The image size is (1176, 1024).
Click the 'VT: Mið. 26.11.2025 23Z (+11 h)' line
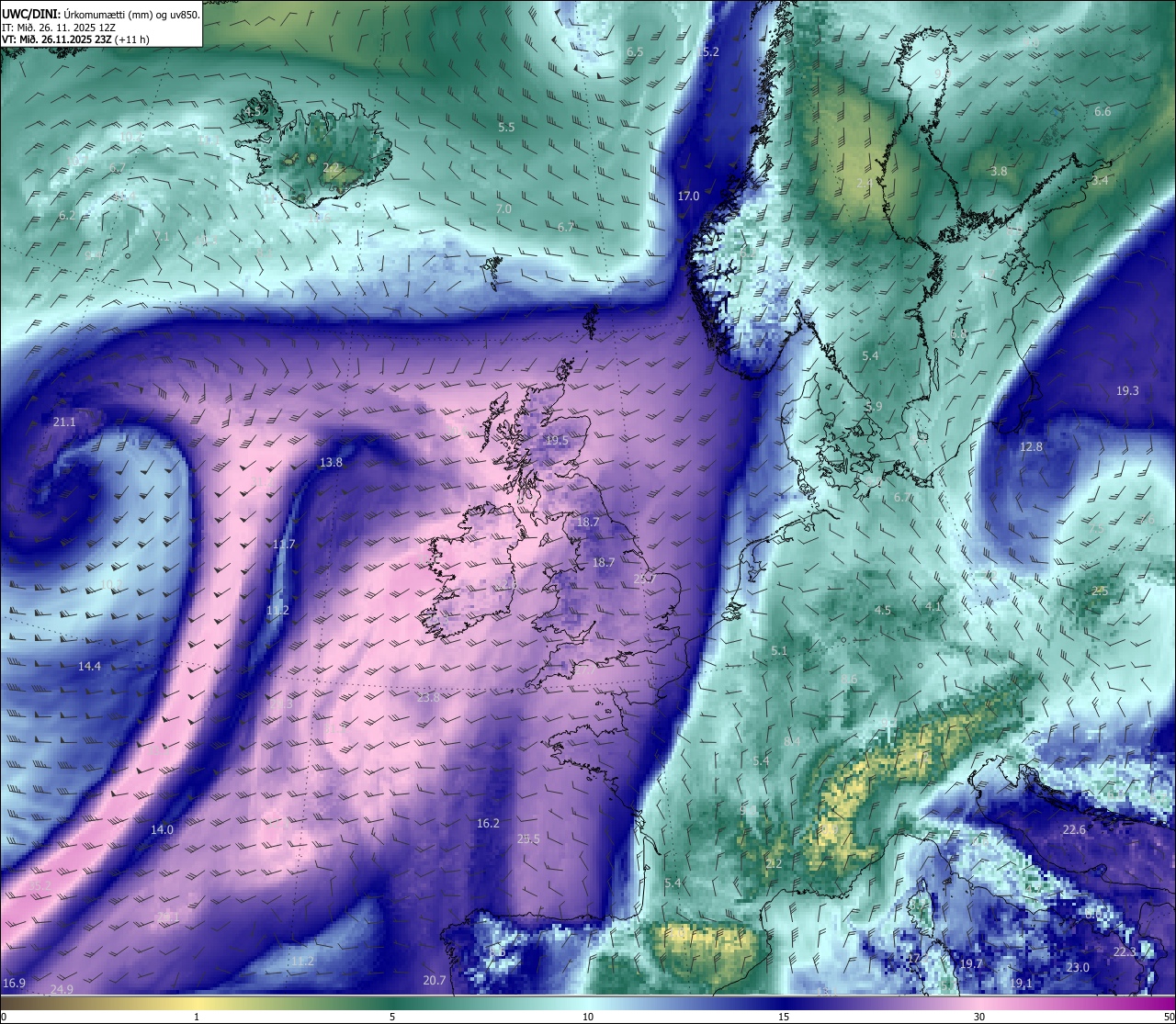(x=75, y=39)
